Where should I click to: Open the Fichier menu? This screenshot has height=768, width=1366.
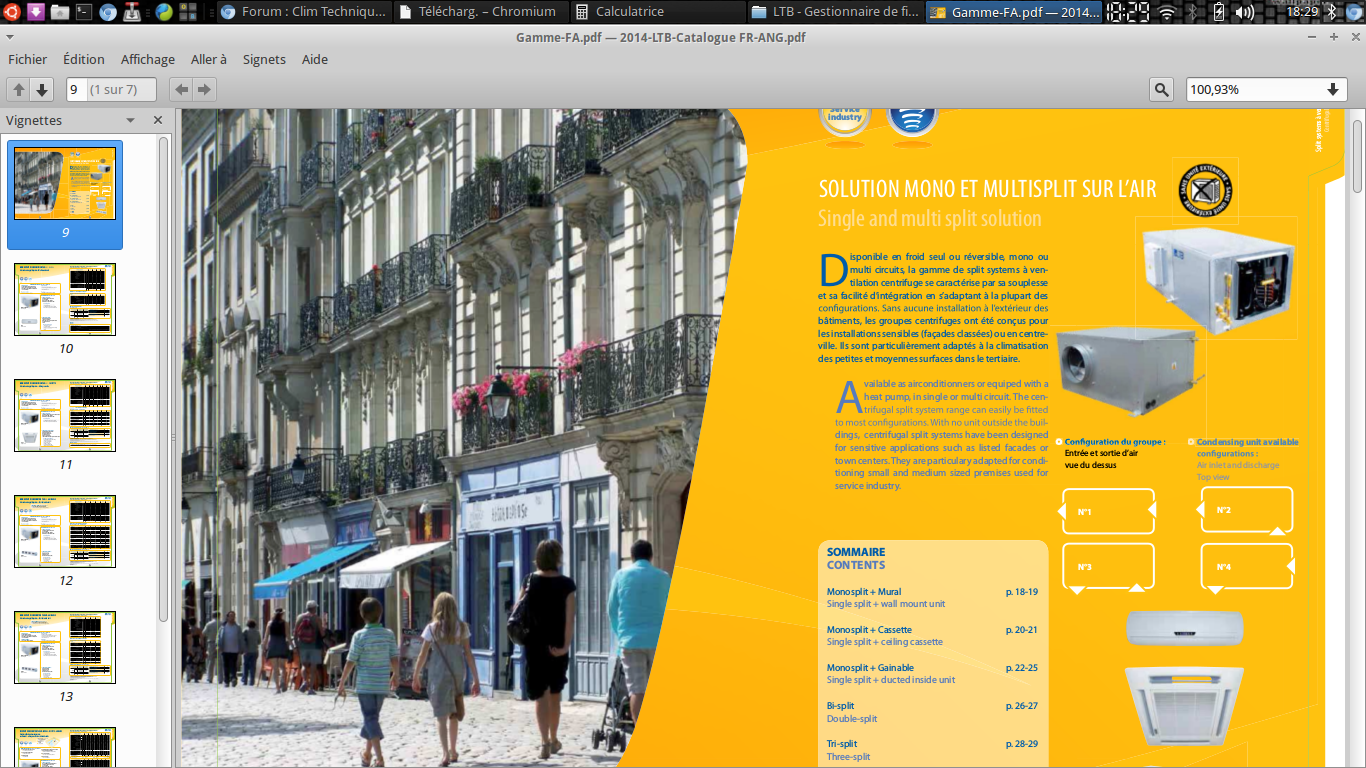coord(28,59)
